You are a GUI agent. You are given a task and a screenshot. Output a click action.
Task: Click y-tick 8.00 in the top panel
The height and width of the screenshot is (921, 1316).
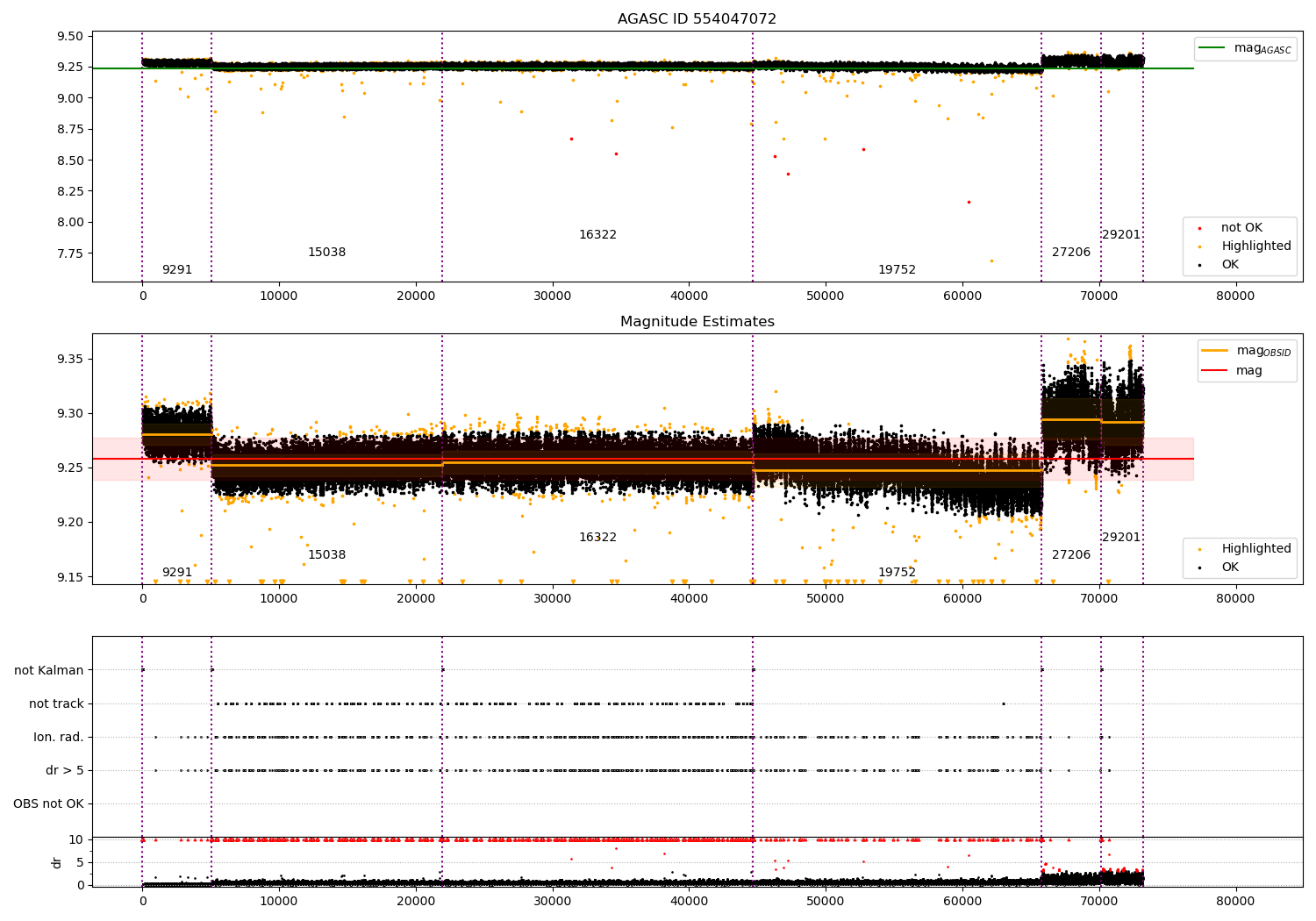pyautogui.click(x=70, y=222)
